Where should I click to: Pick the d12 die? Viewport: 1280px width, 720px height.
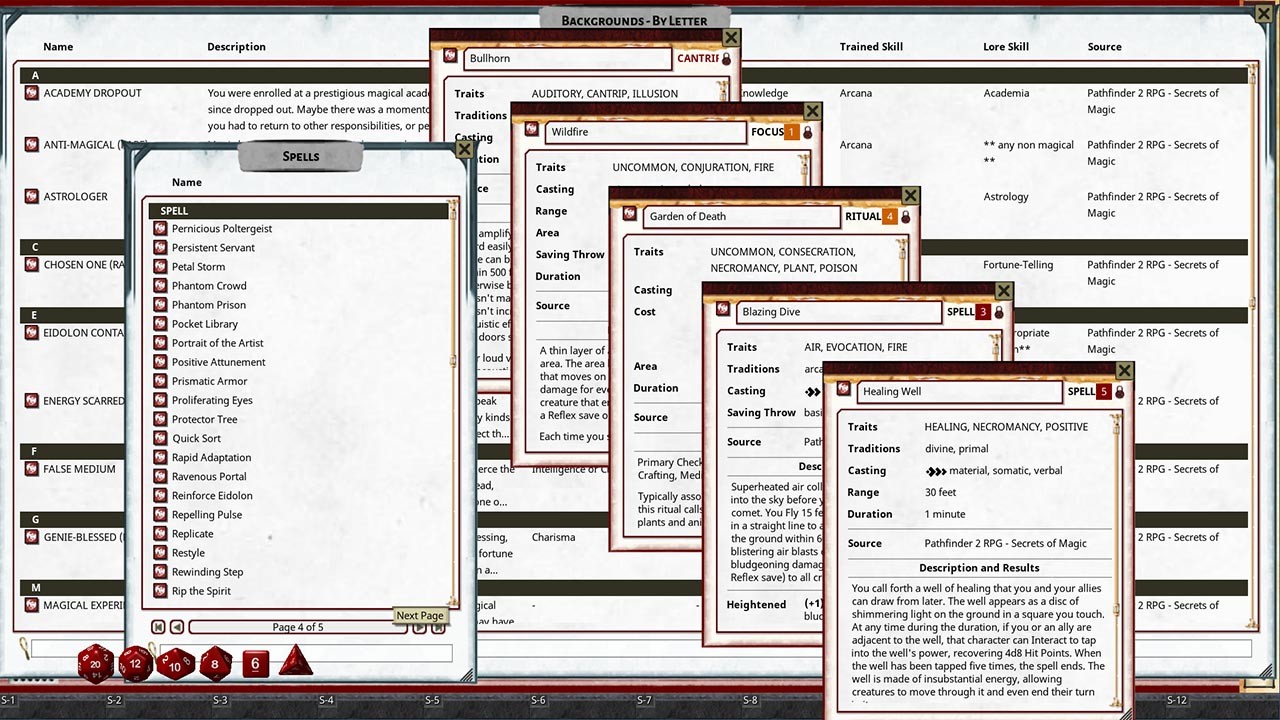[x=136, y=663]
